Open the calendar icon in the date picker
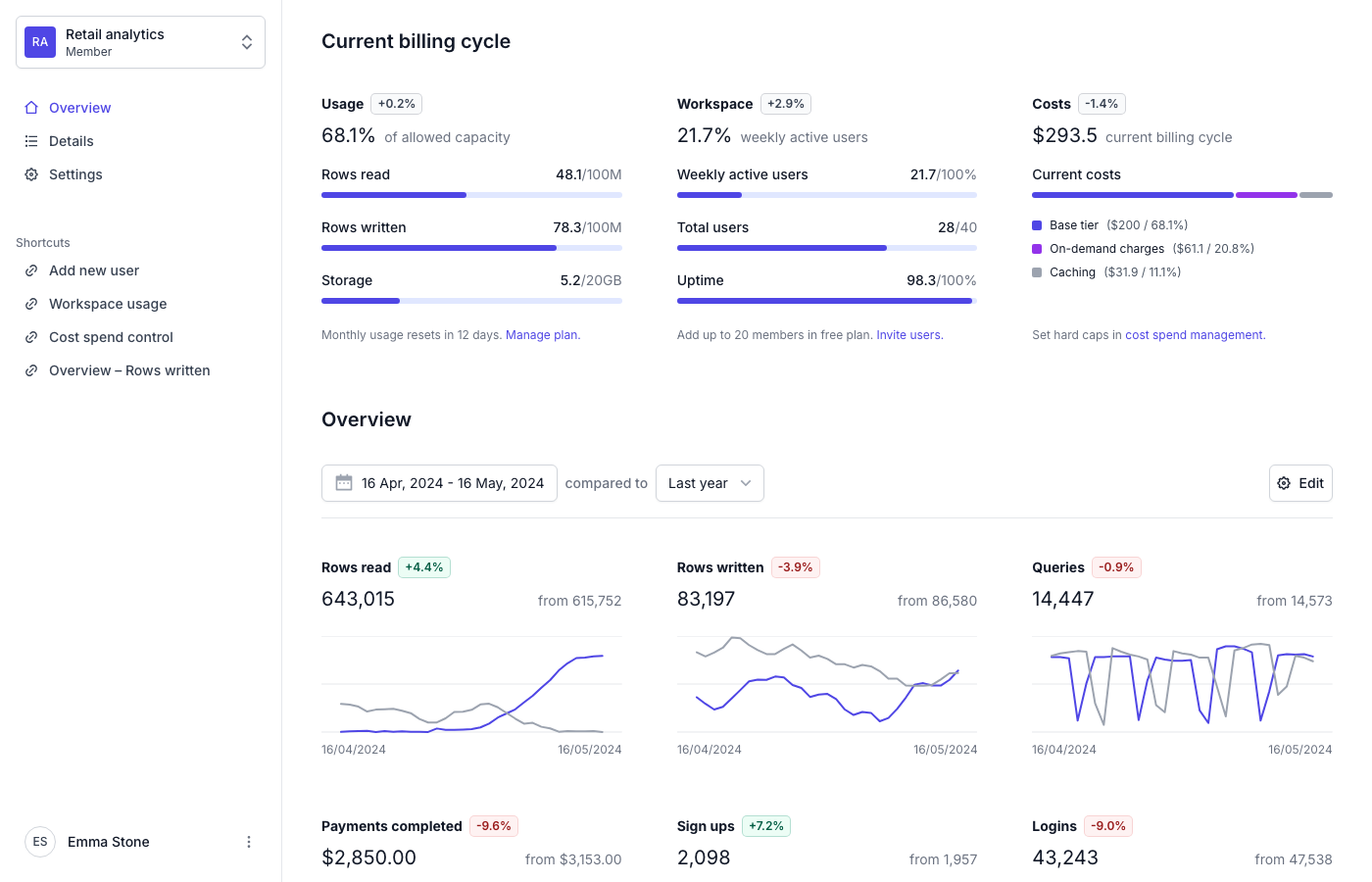This screenshot has height=882, width=1372. 344,482
